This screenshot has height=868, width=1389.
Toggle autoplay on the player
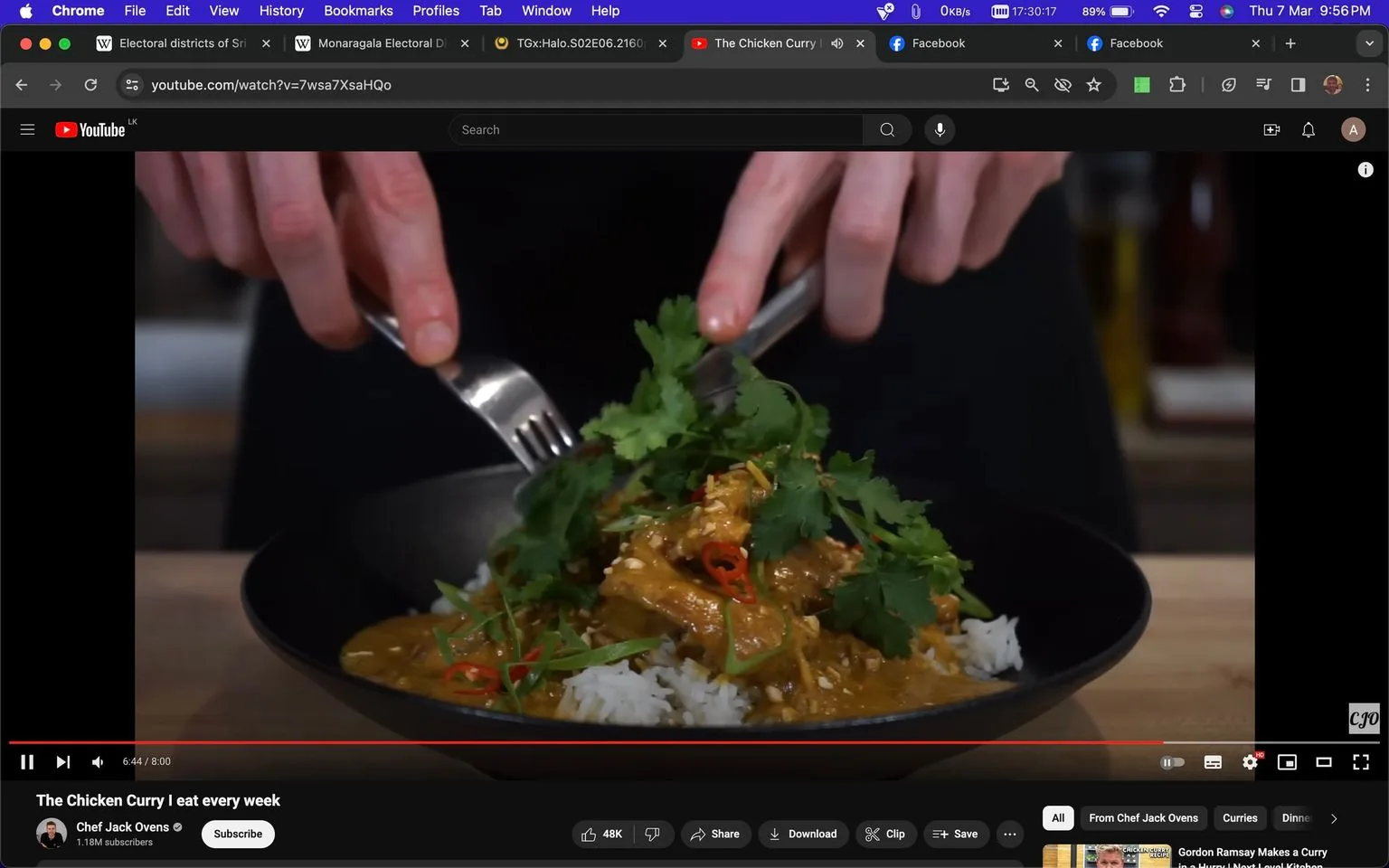pos(1173,761)
